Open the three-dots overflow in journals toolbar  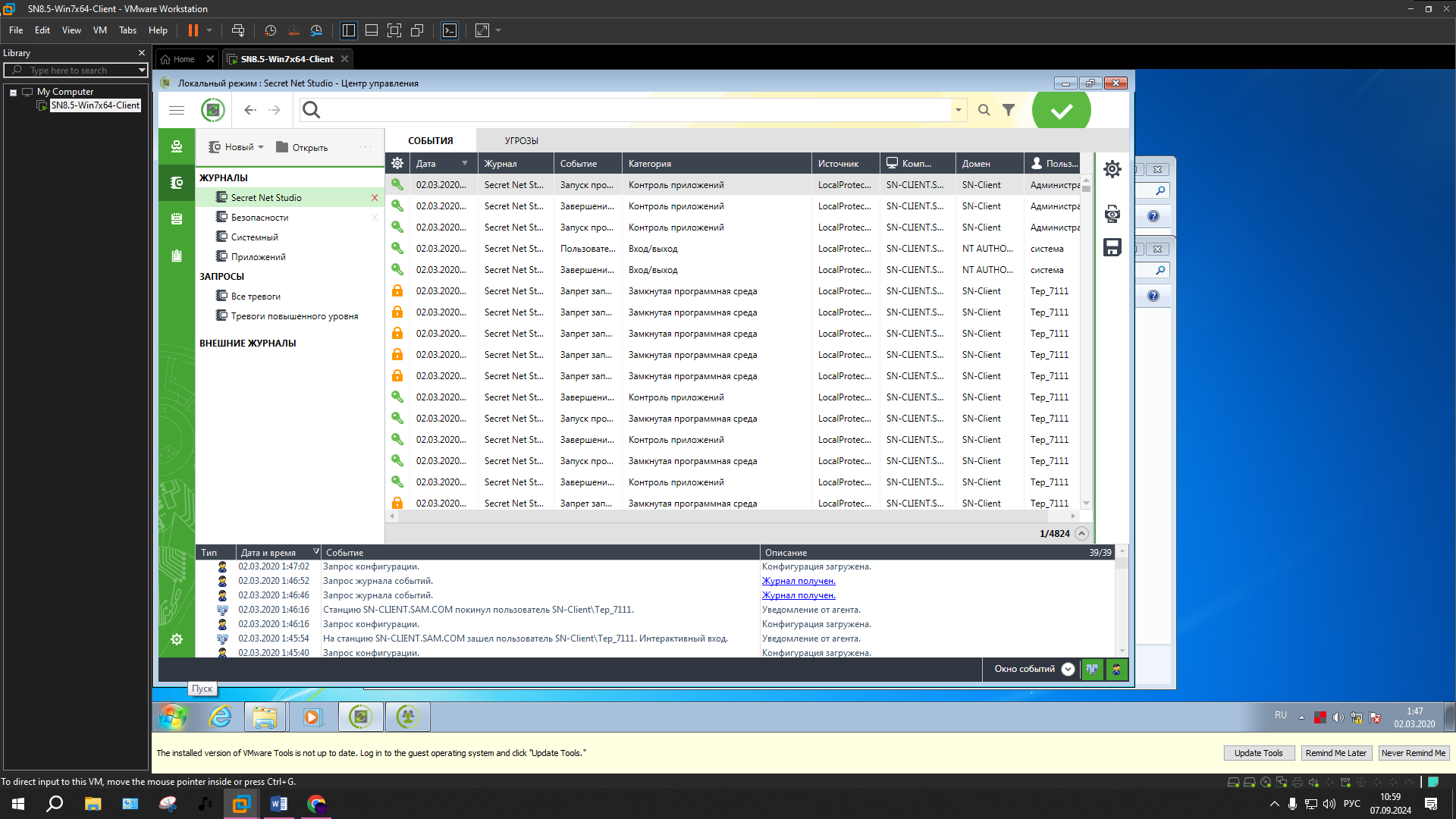tap(366, 147)
